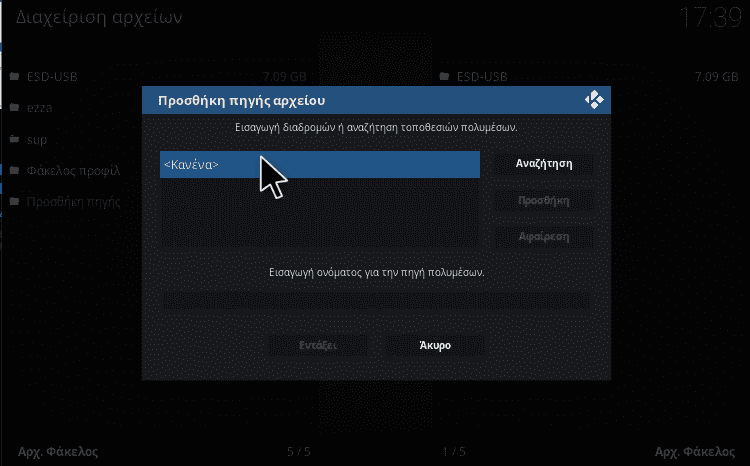
Task: Click folder icon beside sup entry
Action: 15,139
